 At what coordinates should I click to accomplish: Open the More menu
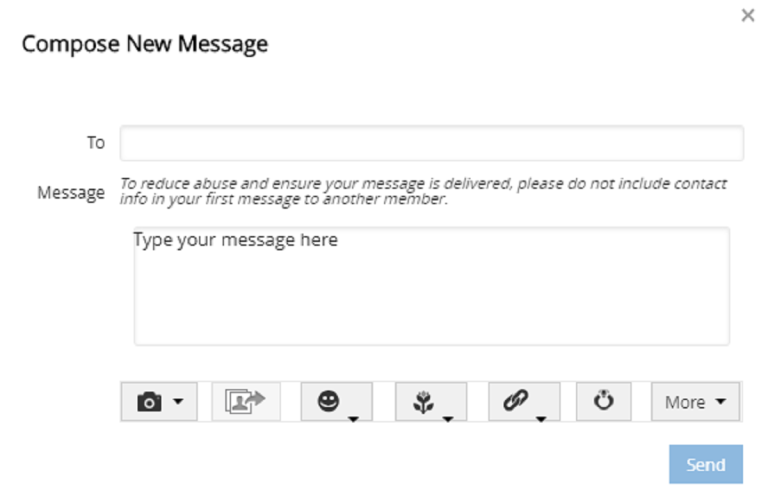685,402
